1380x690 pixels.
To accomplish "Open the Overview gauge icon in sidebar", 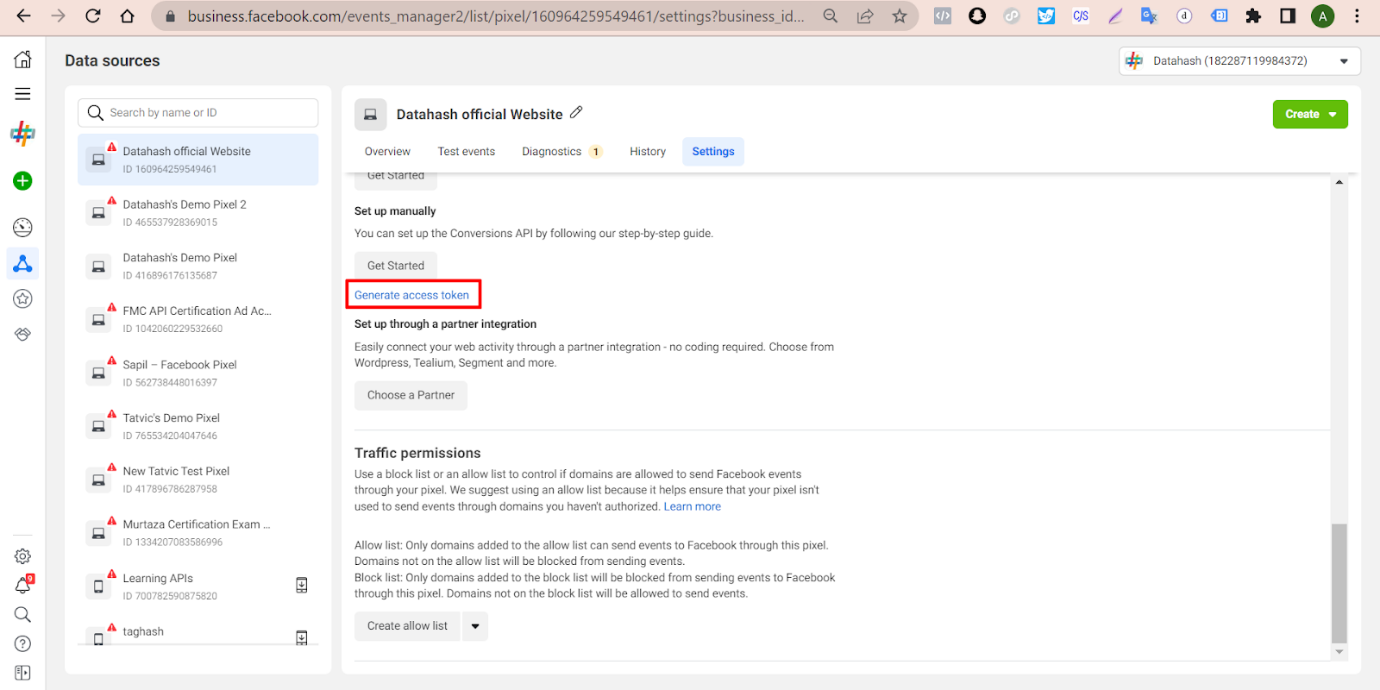I will (x=22, y=227).
